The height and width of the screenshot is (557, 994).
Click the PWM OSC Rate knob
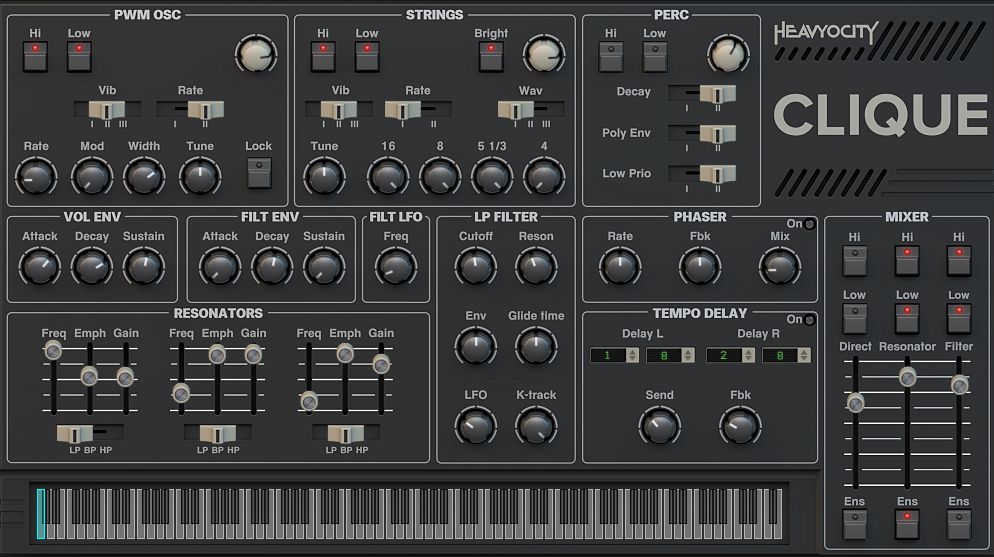coord(36,177)
